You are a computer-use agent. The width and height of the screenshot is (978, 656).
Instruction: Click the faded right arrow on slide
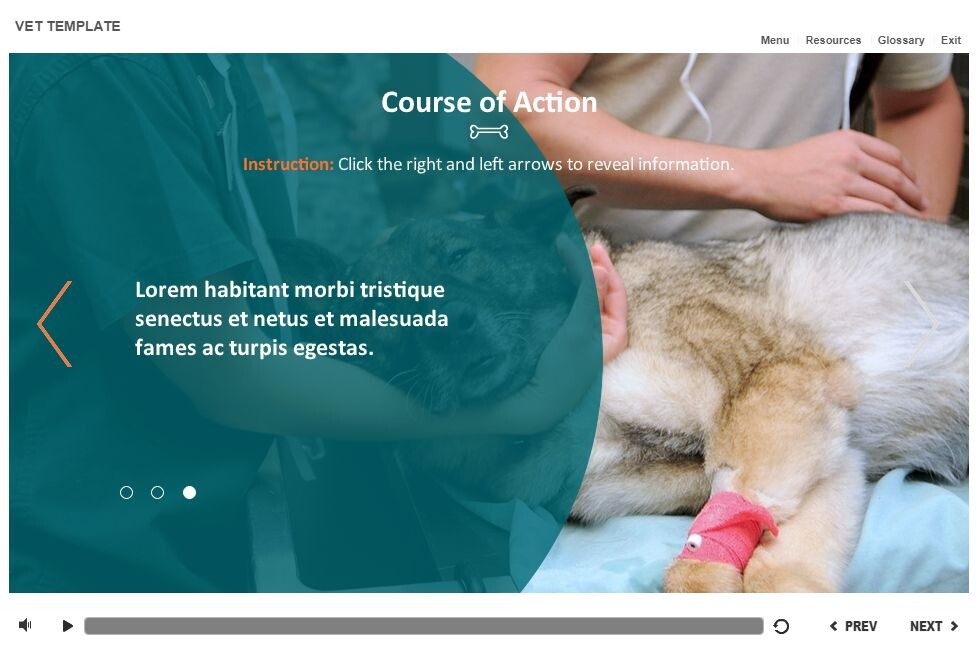tap(922, 324)
